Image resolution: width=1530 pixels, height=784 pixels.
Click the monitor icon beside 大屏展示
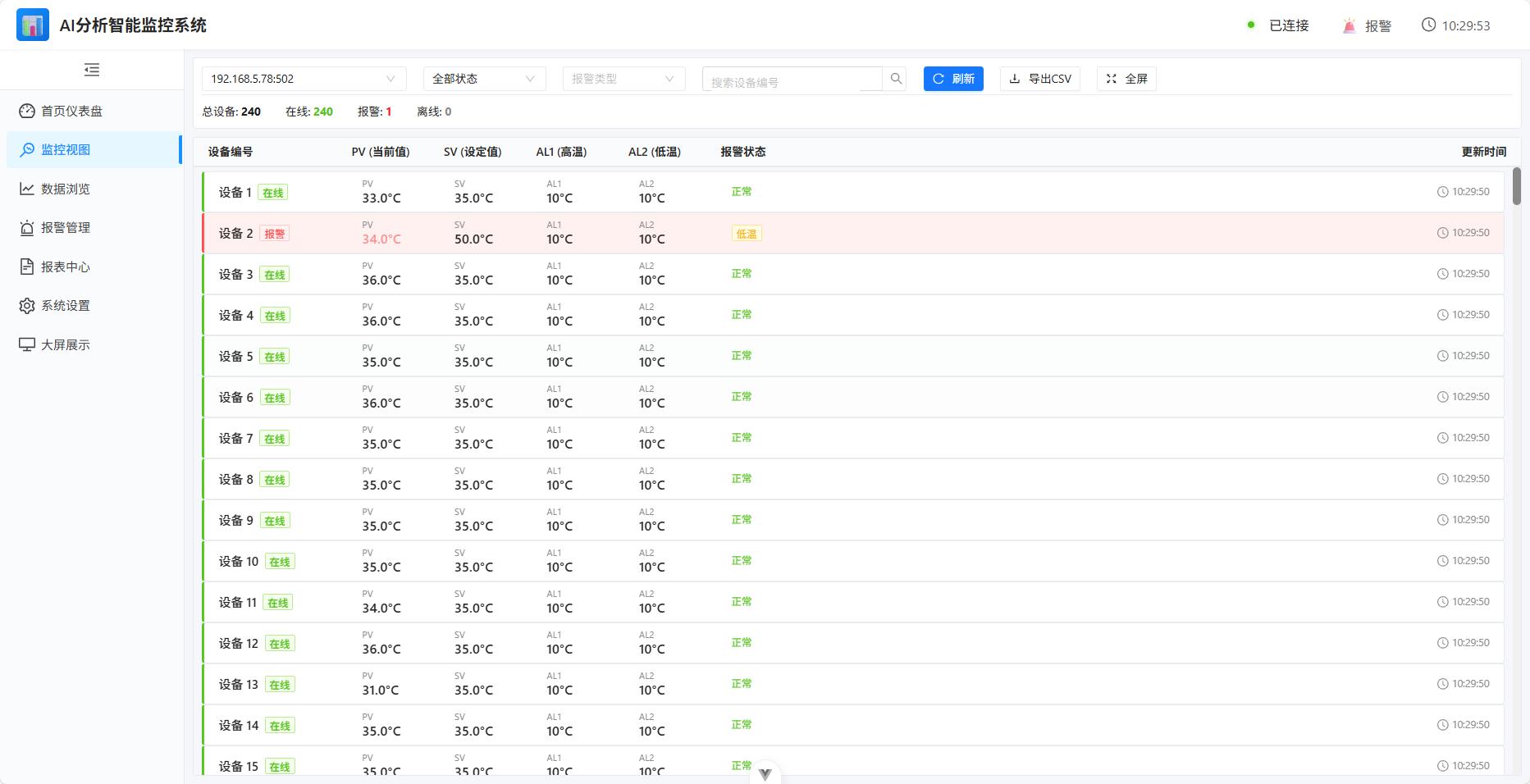pos(27,344)
